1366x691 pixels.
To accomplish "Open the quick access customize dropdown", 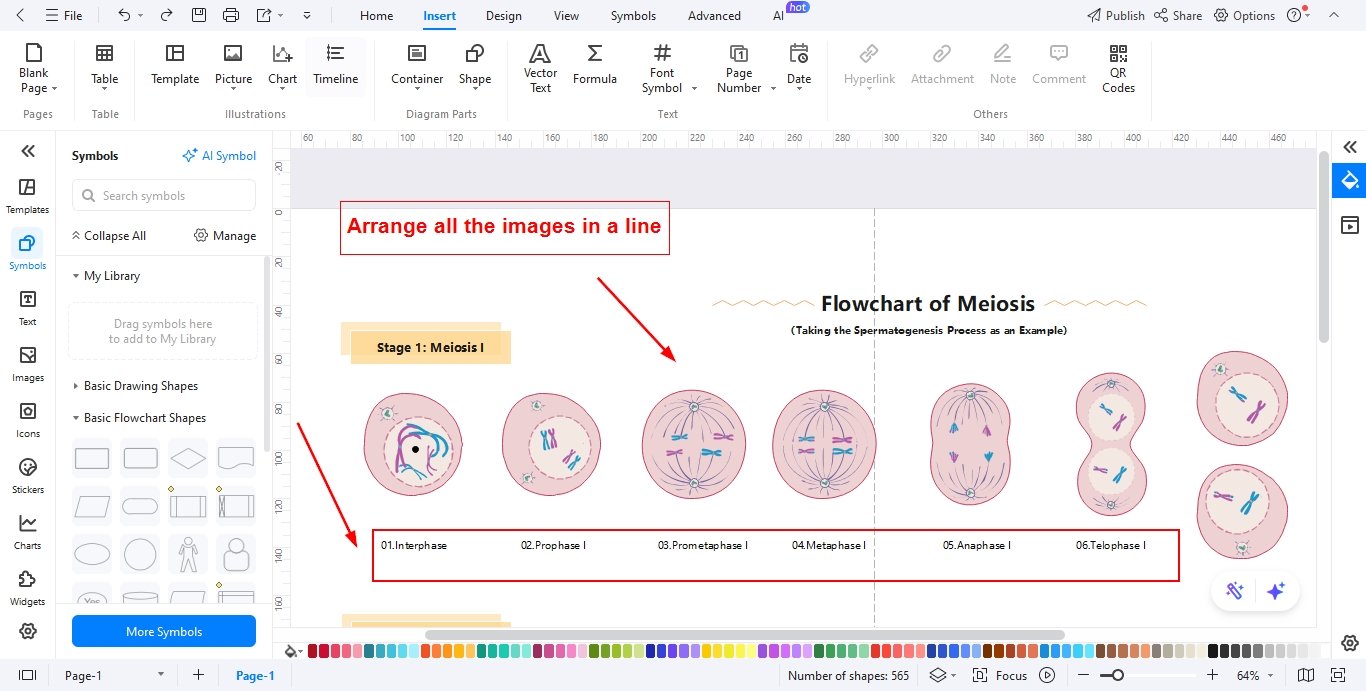I will tap(306, 16).
